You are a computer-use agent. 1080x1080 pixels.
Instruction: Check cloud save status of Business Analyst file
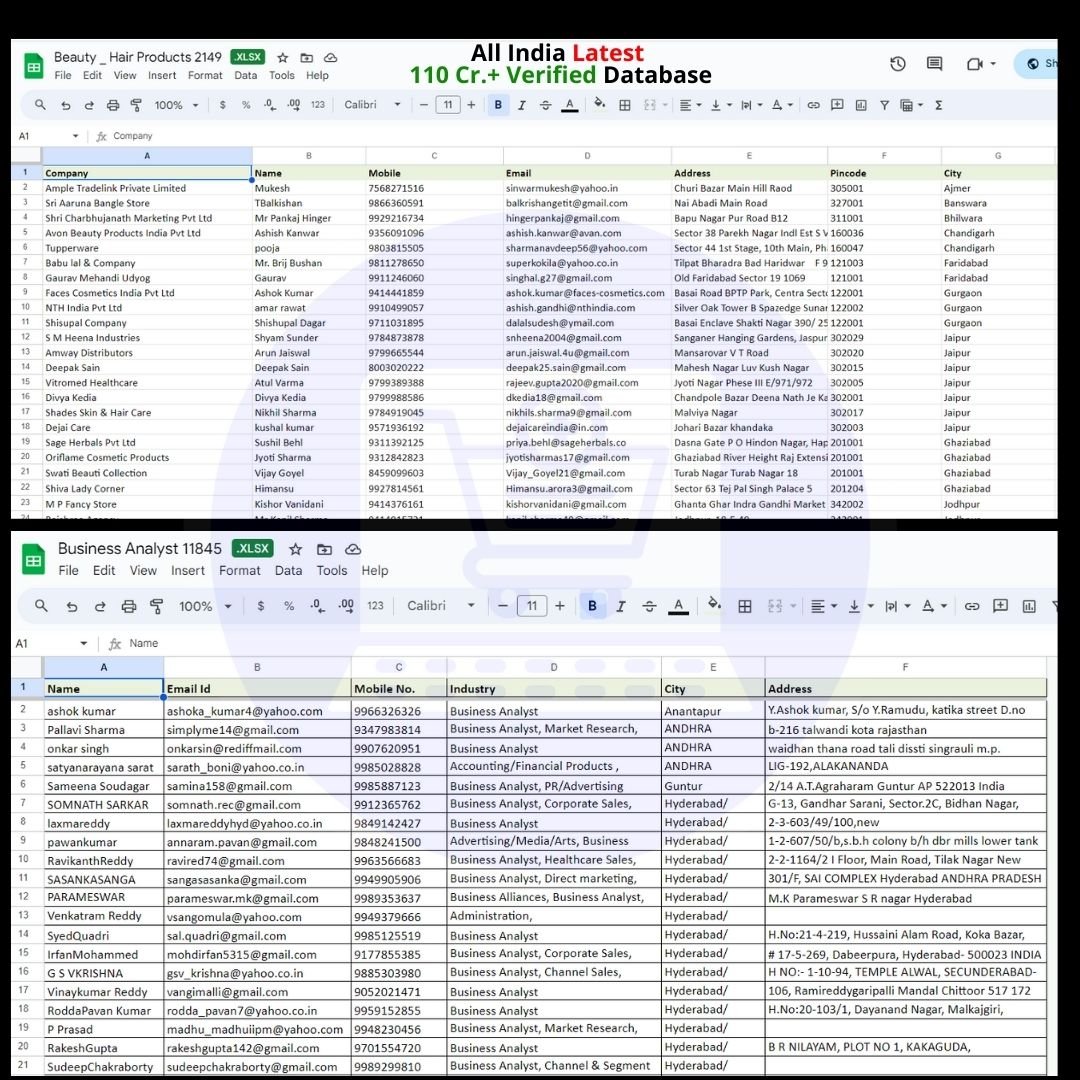pos(353,550)
